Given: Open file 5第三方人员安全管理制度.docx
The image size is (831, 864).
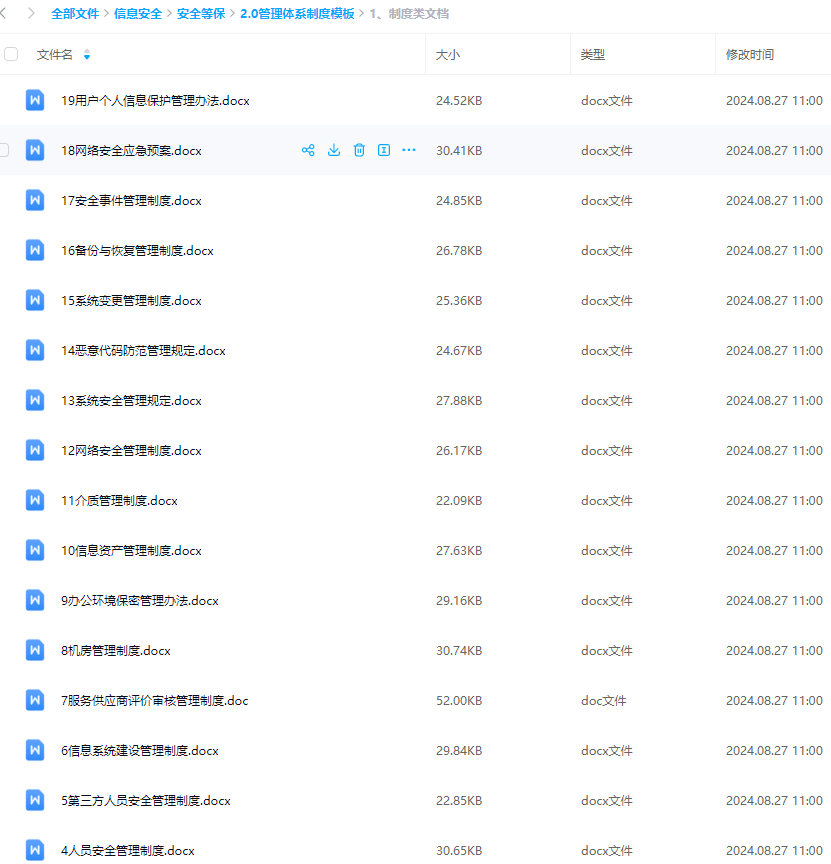Looking at the screenshot, I should click(x=146, y=800).
